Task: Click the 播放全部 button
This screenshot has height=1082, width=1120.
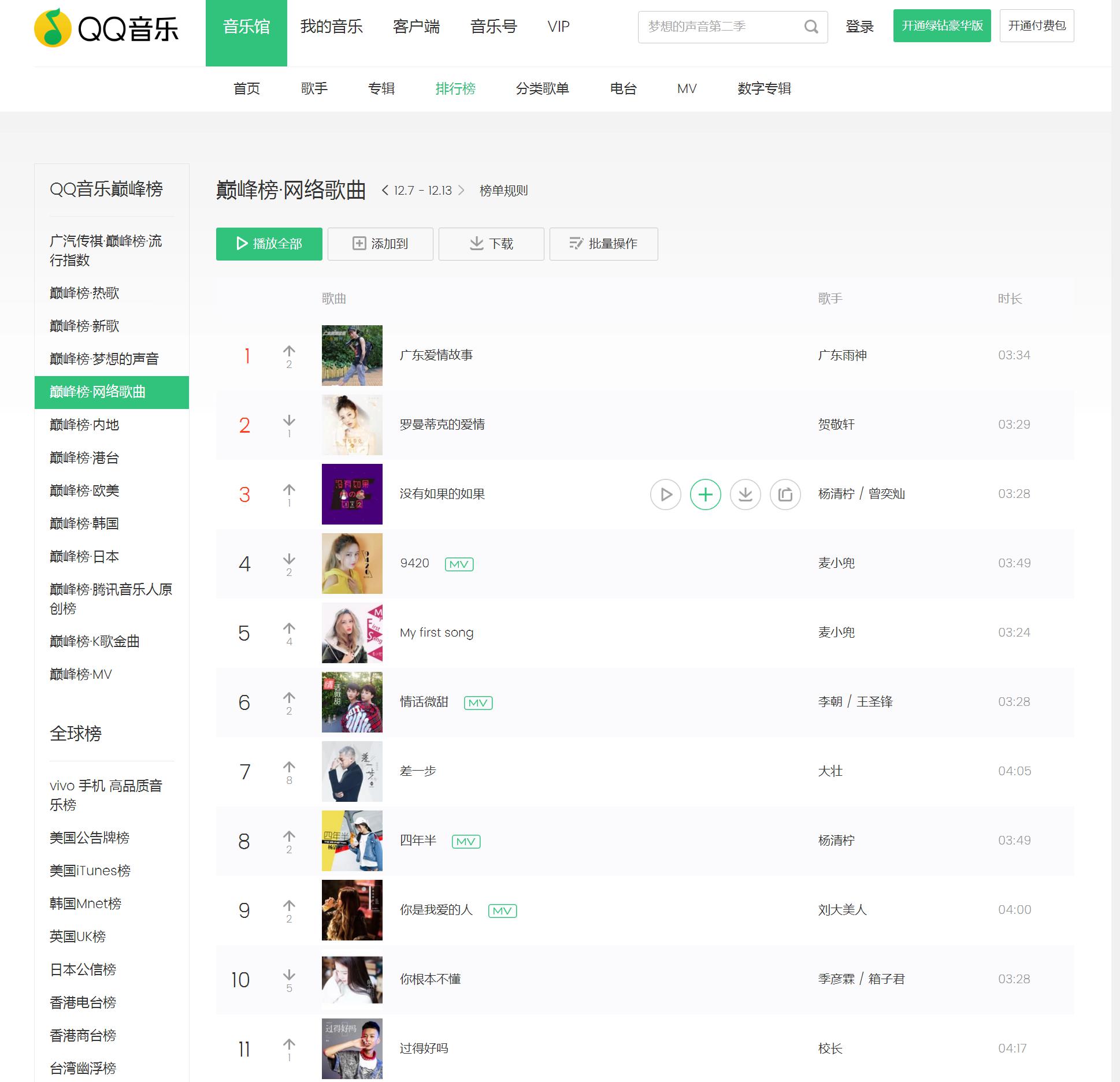Action: 269,244
